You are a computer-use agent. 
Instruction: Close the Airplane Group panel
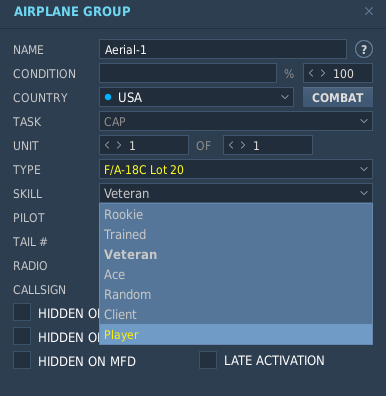click(x=369, y=11)
